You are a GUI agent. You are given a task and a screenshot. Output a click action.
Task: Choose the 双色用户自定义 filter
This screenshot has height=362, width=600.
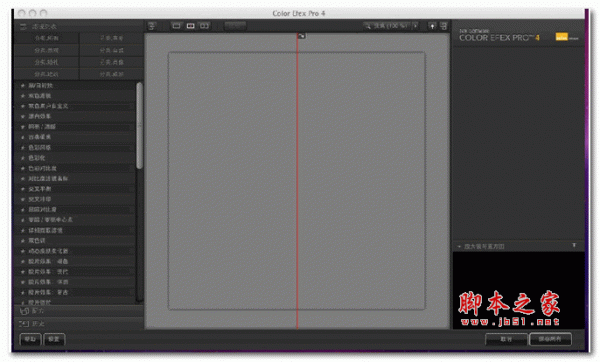[75, 106]
